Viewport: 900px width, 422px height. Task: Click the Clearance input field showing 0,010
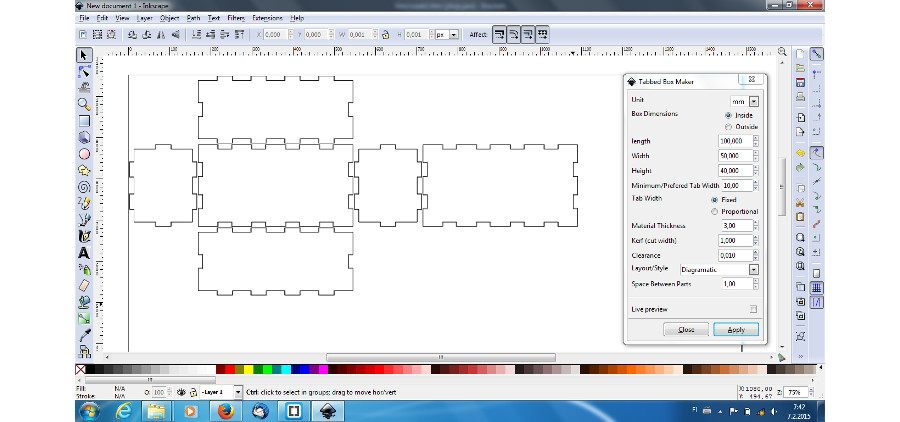coord(735,255)
